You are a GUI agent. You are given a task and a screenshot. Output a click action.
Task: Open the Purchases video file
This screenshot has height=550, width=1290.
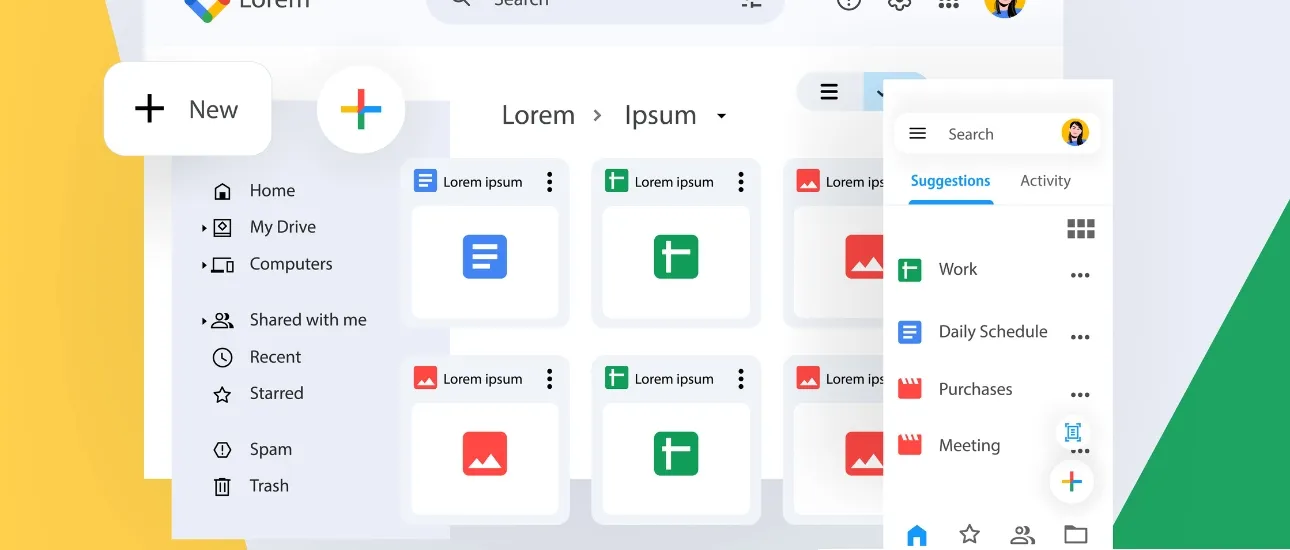[975, 389]
